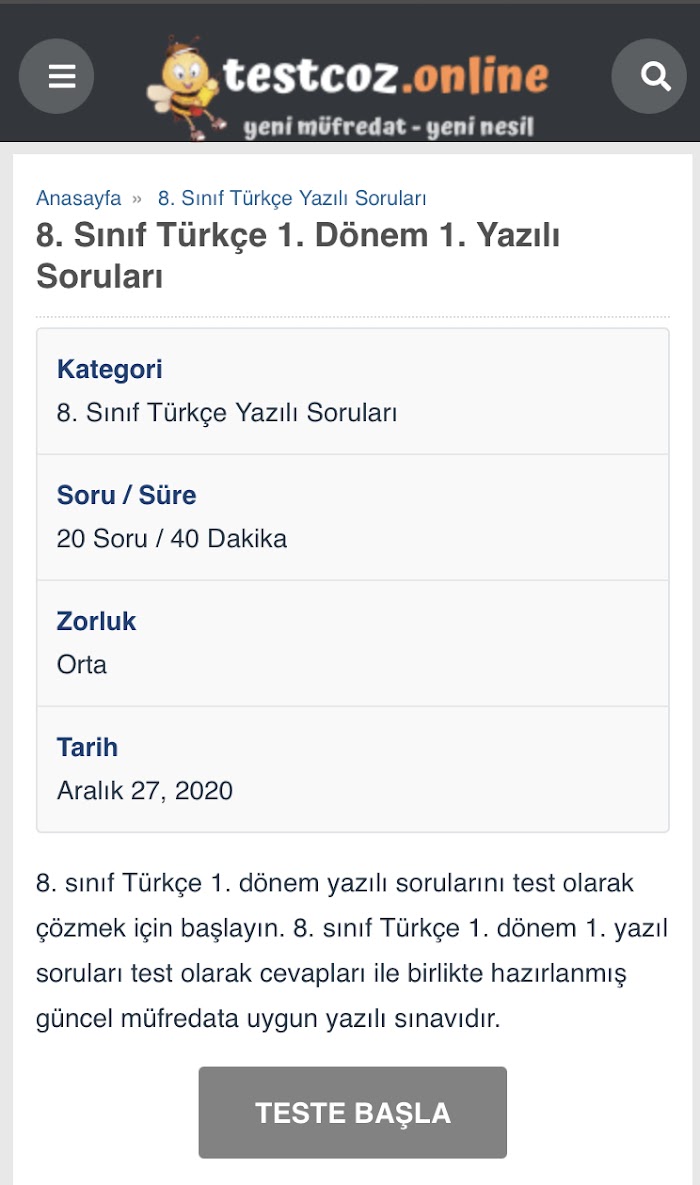Click the description paragraph about the exam
Screen dimensions: 700x1185
[x=352, y=951]
